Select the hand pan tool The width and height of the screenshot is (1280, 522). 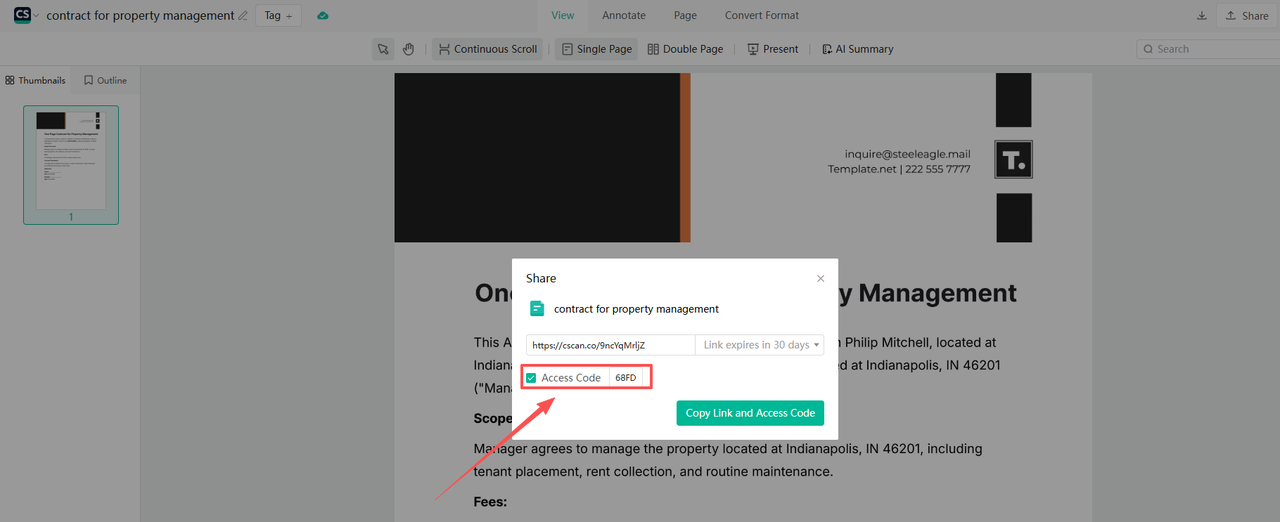pyautogui.click(x=408, y=49)
